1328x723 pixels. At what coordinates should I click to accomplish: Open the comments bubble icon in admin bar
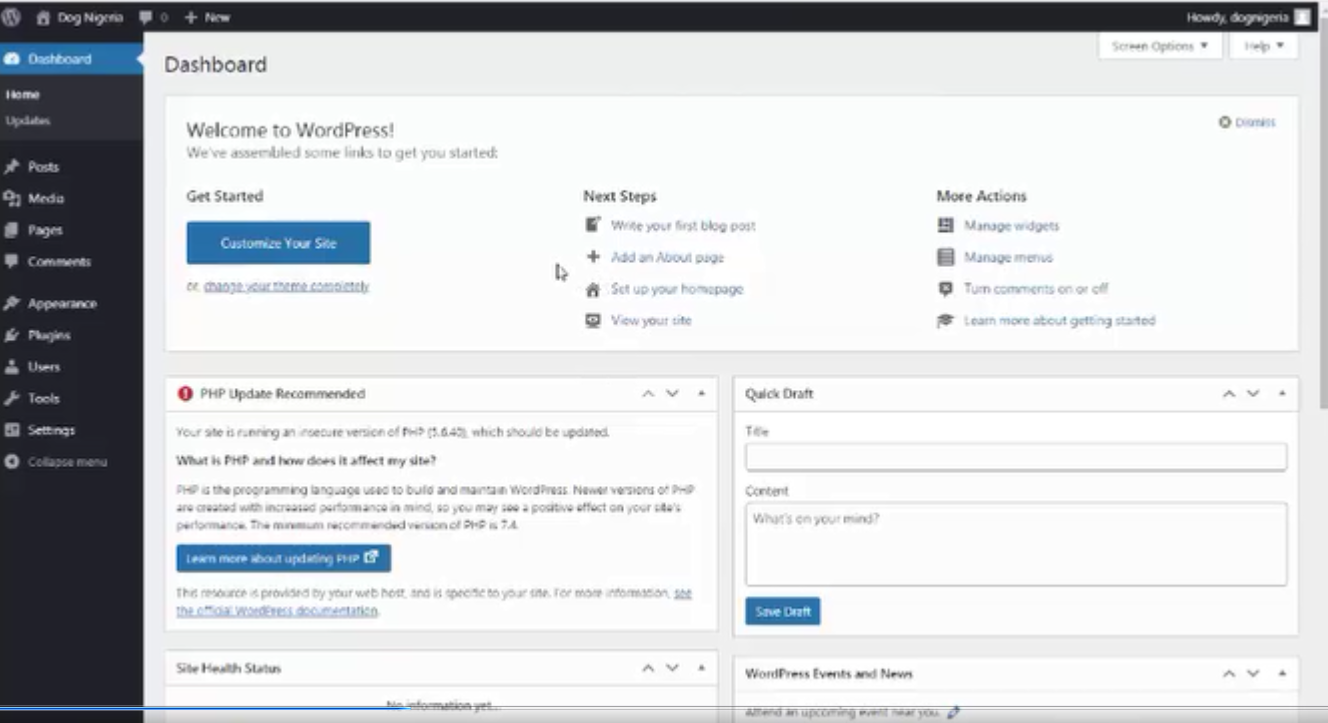pyautogui.click(x=146, y=17)
